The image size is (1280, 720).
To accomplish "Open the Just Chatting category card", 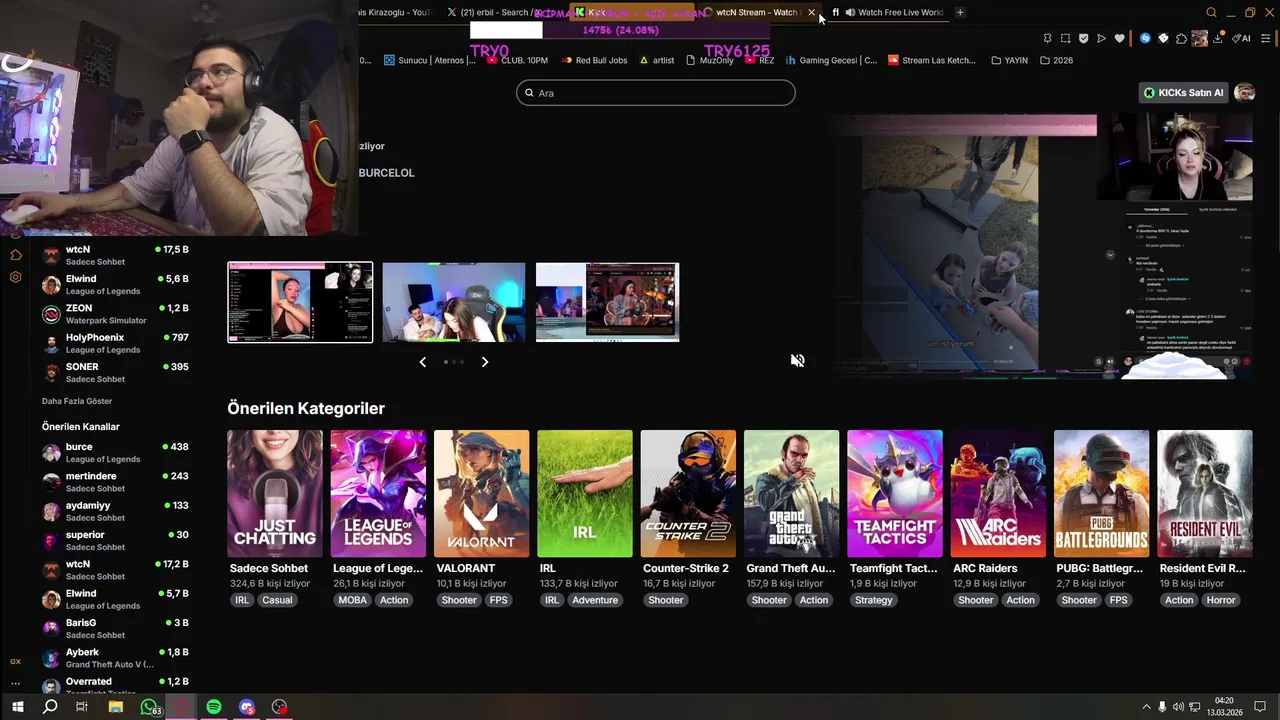I will [275, 493].
